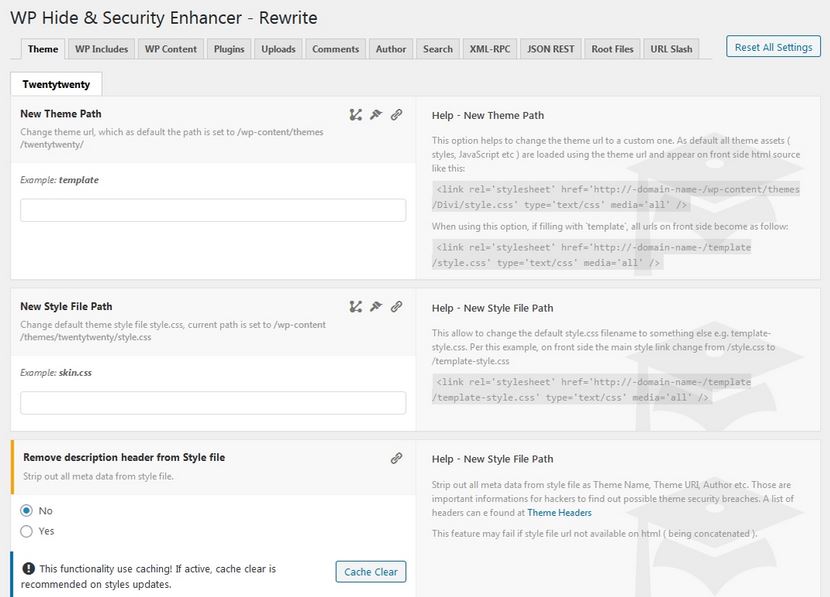The image size is (830, 597).
Task: Click the 'Example: skin.css' hint text
Action: (56, 373)
